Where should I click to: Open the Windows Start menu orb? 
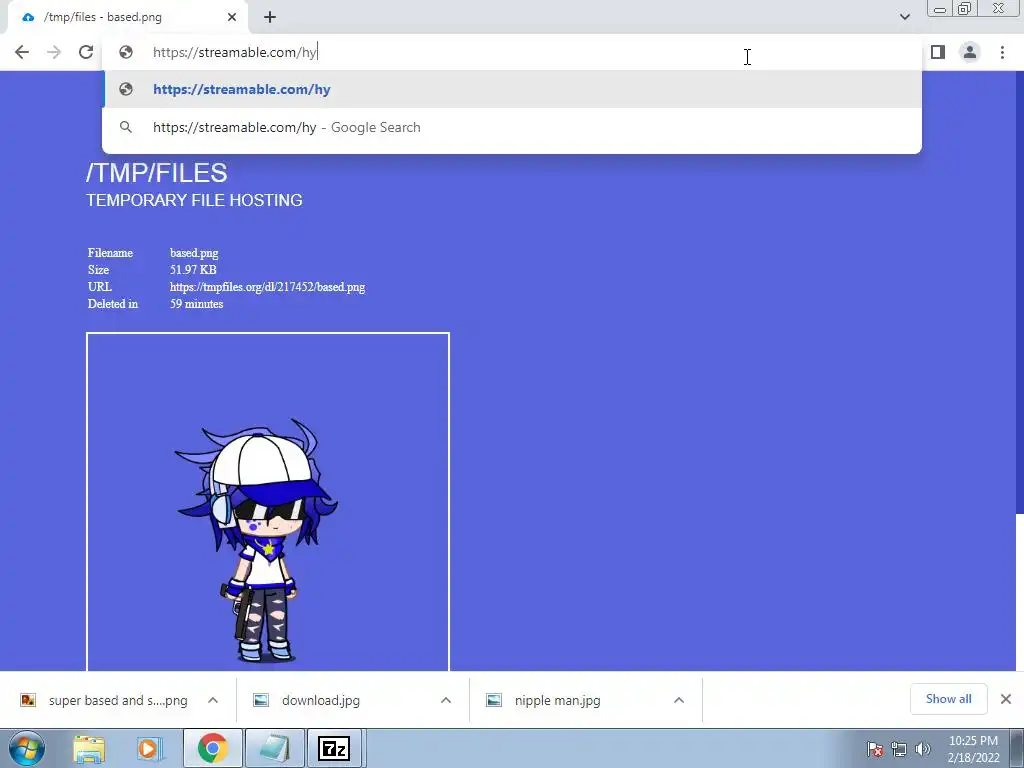coord(26,748)
